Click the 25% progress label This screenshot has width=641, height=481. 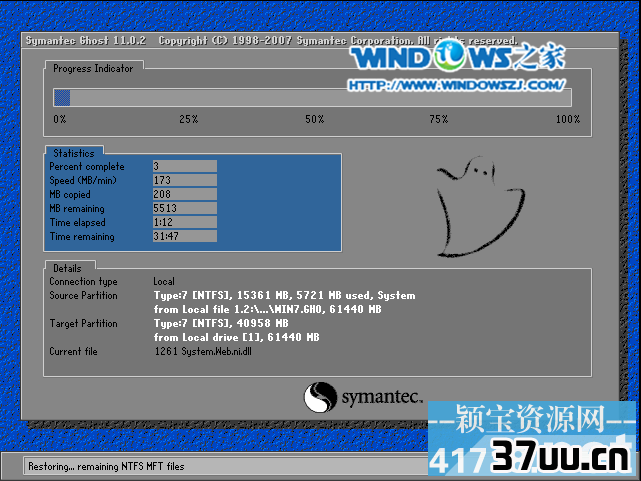pyautogui.click(x=188, y=119)
